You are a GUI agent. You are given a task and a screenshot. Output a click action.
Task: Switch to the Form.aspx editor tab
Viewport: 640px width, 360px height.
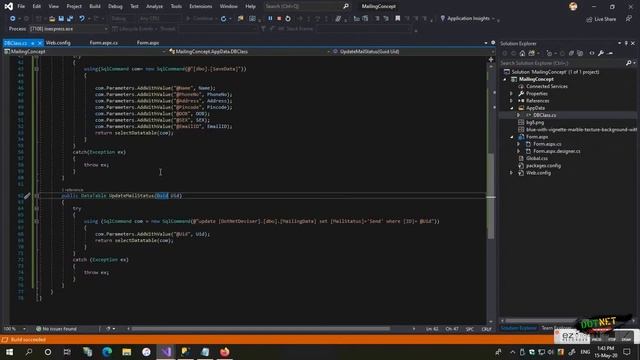pos(148,43)
